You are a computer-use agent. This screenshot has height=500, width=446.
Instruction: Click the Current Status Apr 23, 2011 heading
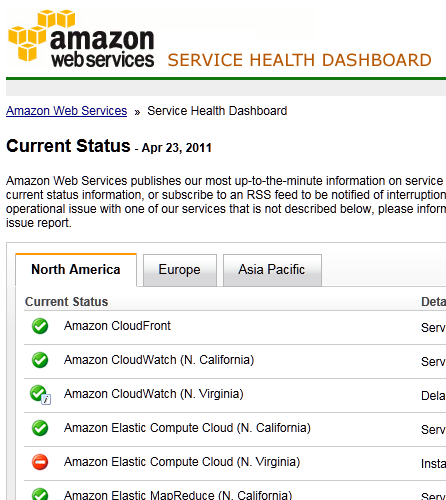109,146
